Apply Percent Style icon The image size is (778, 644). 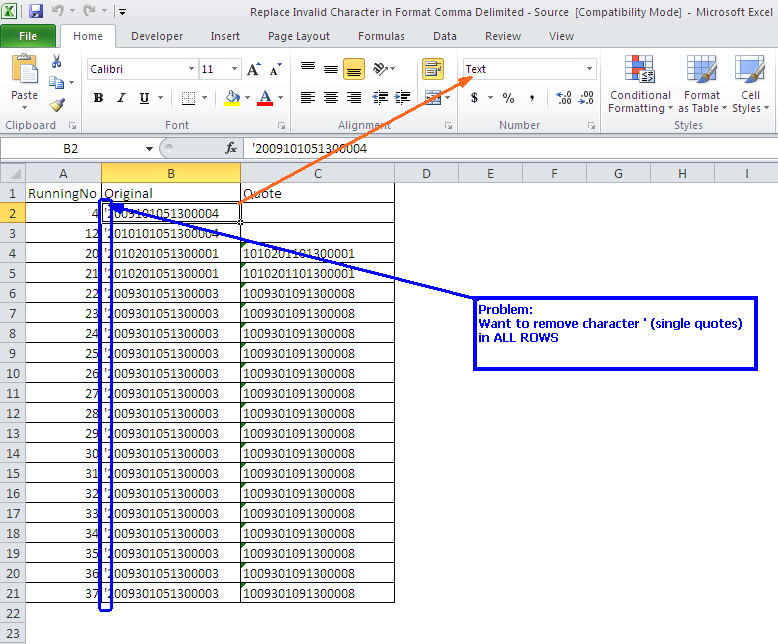(x=508, y=98)
